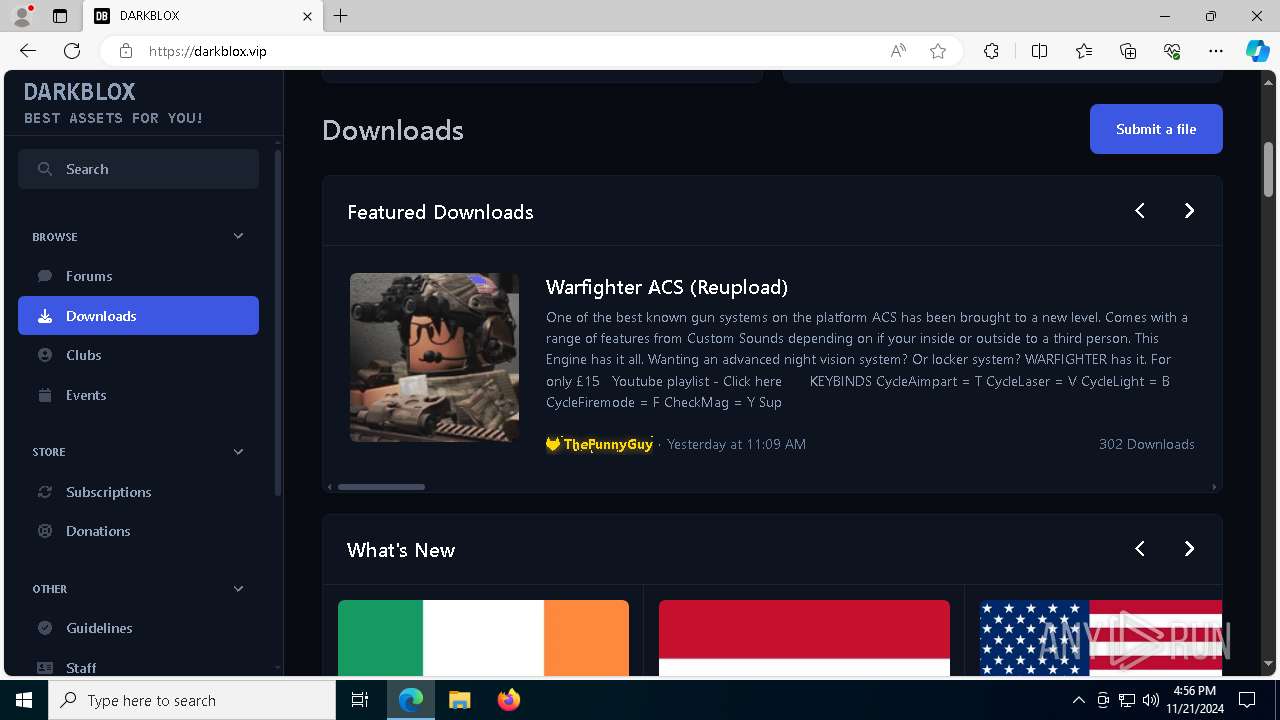Viewport: 1280px width, 720px height.
Task: Click the Youtube playlist Click here text
Action: (x=697, y=381)
